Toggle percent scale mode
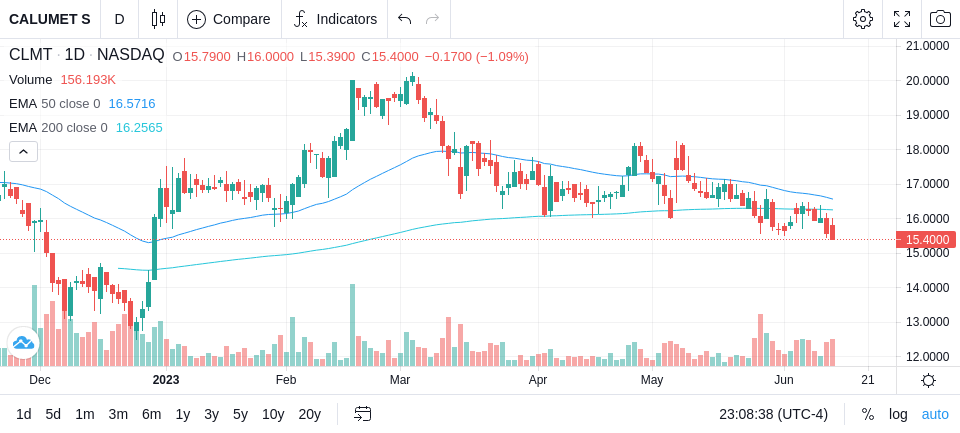The image size is (960, 433). click(x=868, y=414)
